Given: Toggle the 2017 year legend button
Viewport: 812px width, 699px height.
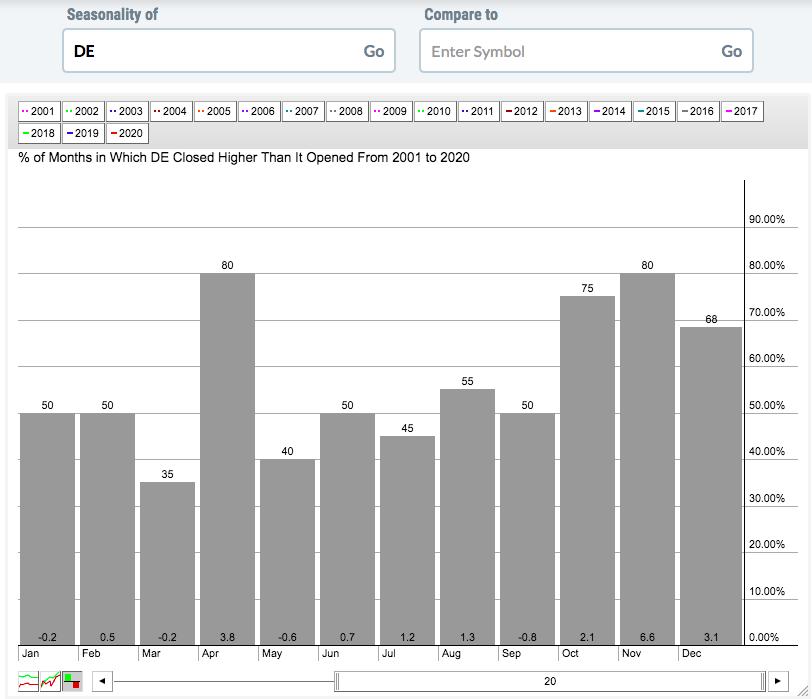Looking at the screenshot, I should (742, 111).
